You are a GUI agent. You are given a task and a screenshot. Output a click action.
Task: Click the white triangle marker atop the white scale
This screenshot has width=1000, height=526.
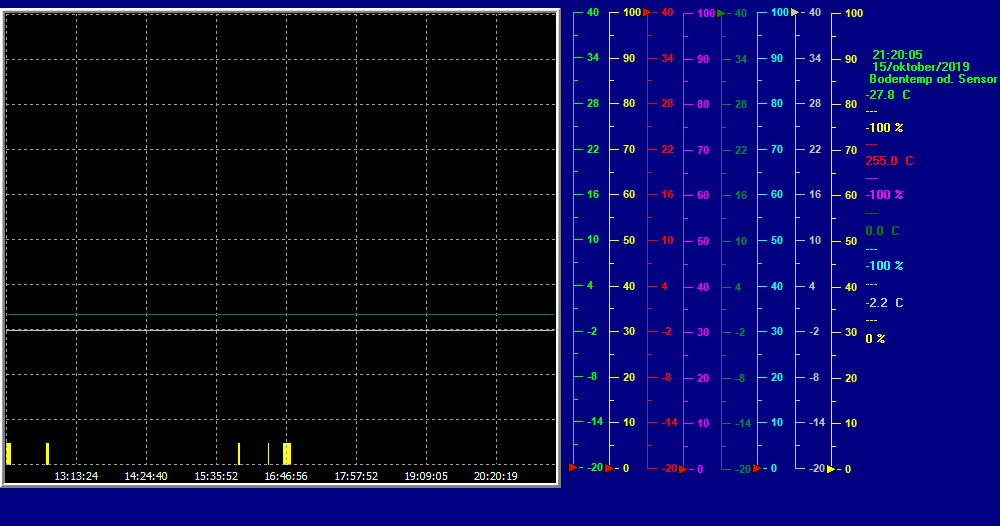click(x=795, y=13)
